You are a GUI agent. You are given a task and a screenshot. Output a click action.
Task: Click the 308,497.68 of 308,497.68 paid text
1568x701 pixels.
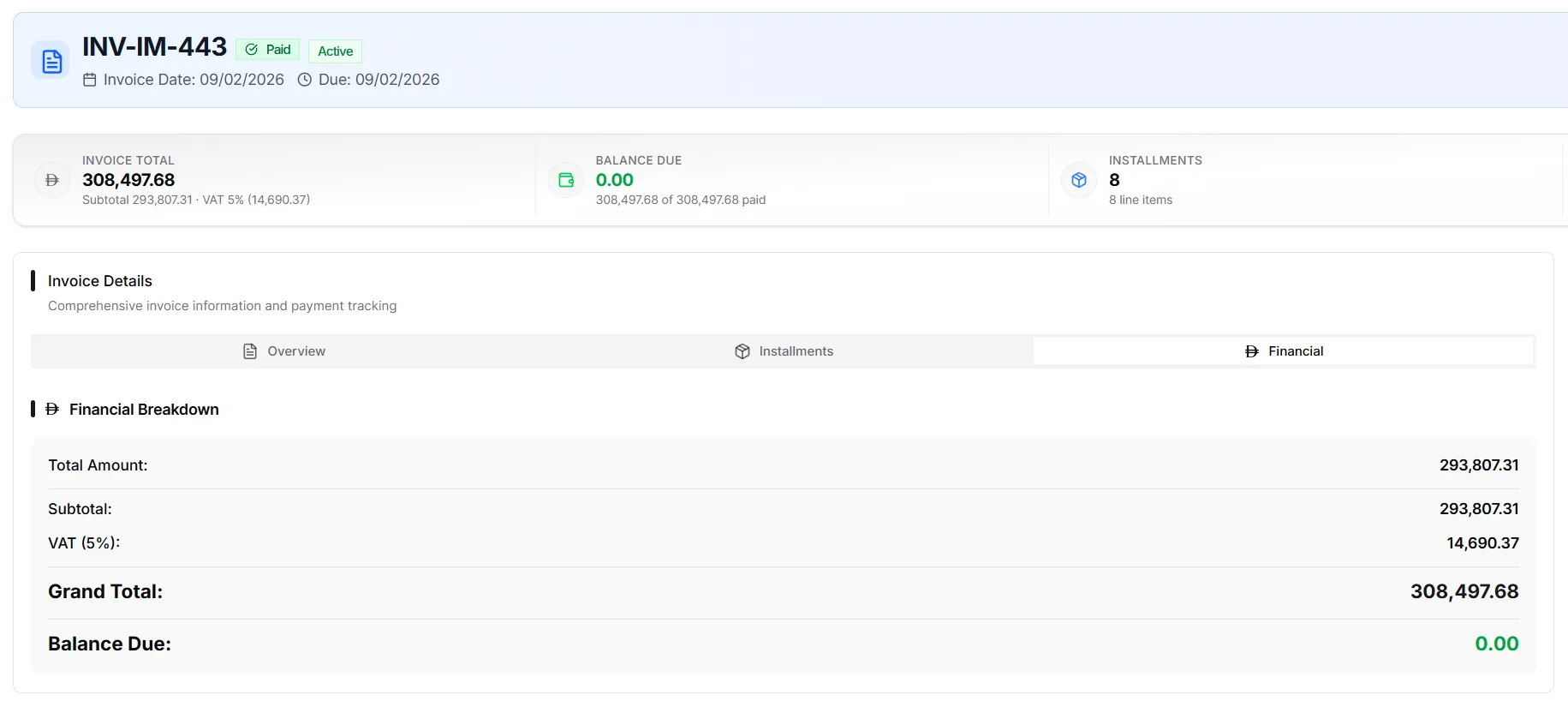pyautogui.click(x=681, y=200)
